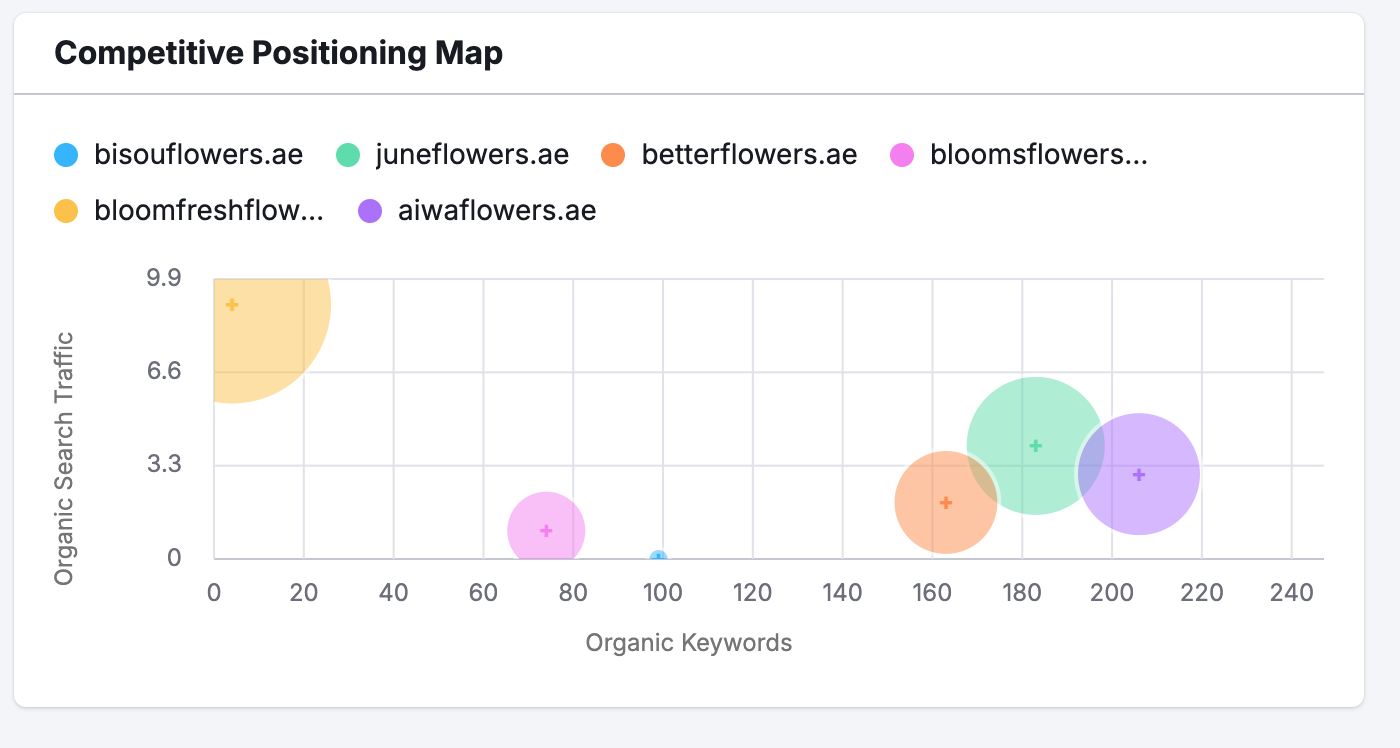
Task: Click the blue bisouflowers.ae legend dot
Action: 66,155
